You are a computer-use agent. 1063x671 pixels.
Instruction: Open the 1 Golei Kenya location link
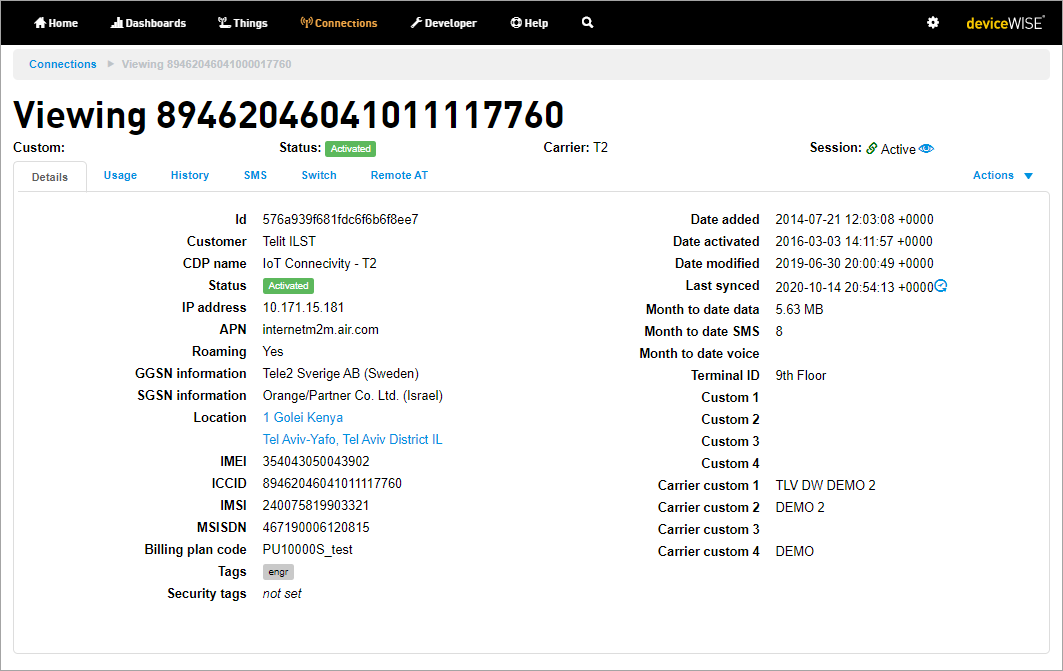[x=302, y=418]
